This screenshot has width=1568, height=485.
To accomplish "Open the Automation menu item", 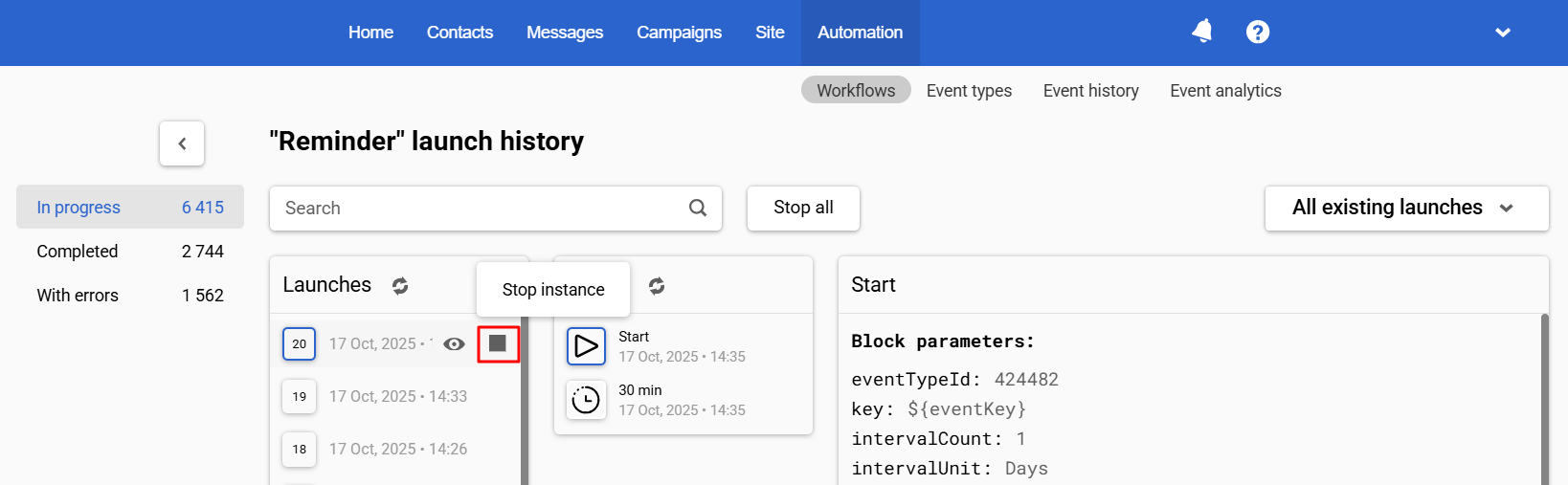I will [x=860, y=33].
